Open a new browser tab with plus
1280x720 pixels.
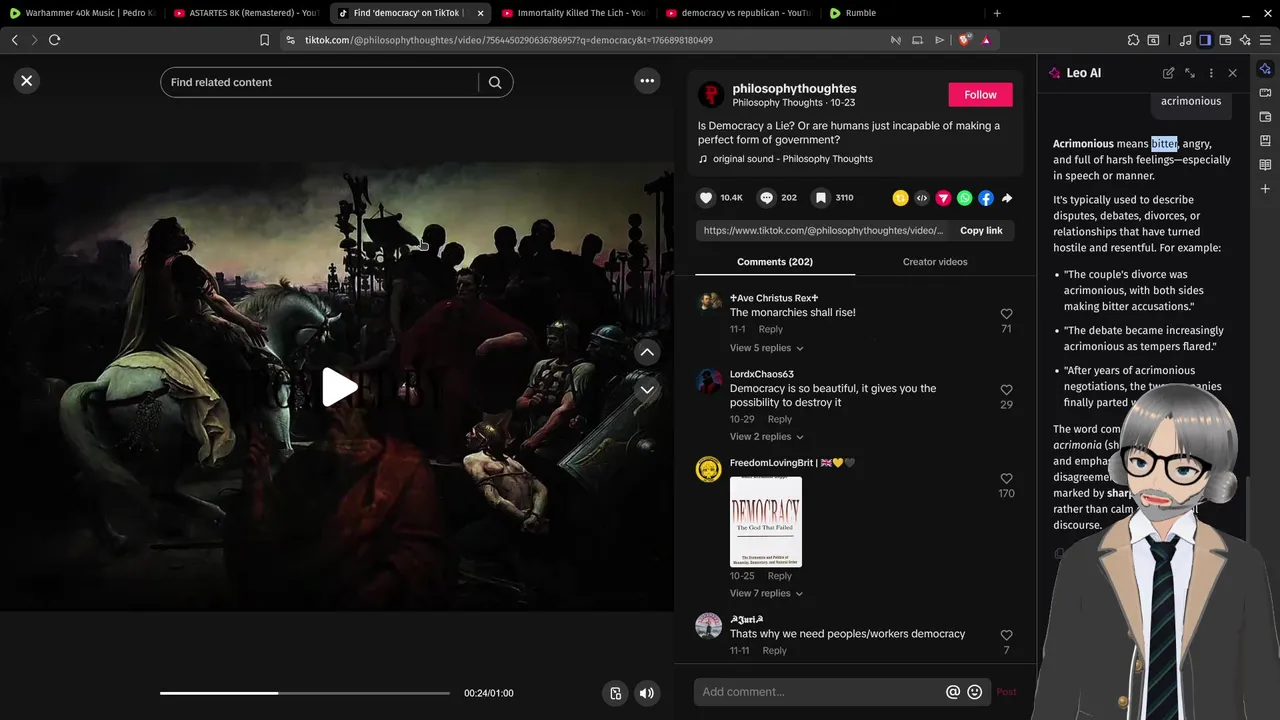(x=997, y=13)
